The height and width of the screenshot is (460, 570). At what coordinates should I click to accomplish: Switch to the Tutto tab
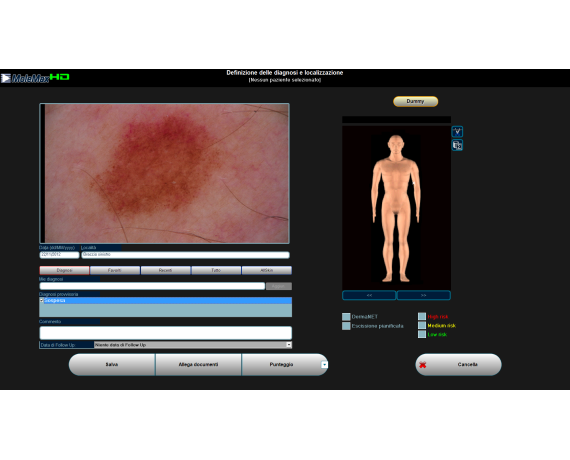coord(216,270)
